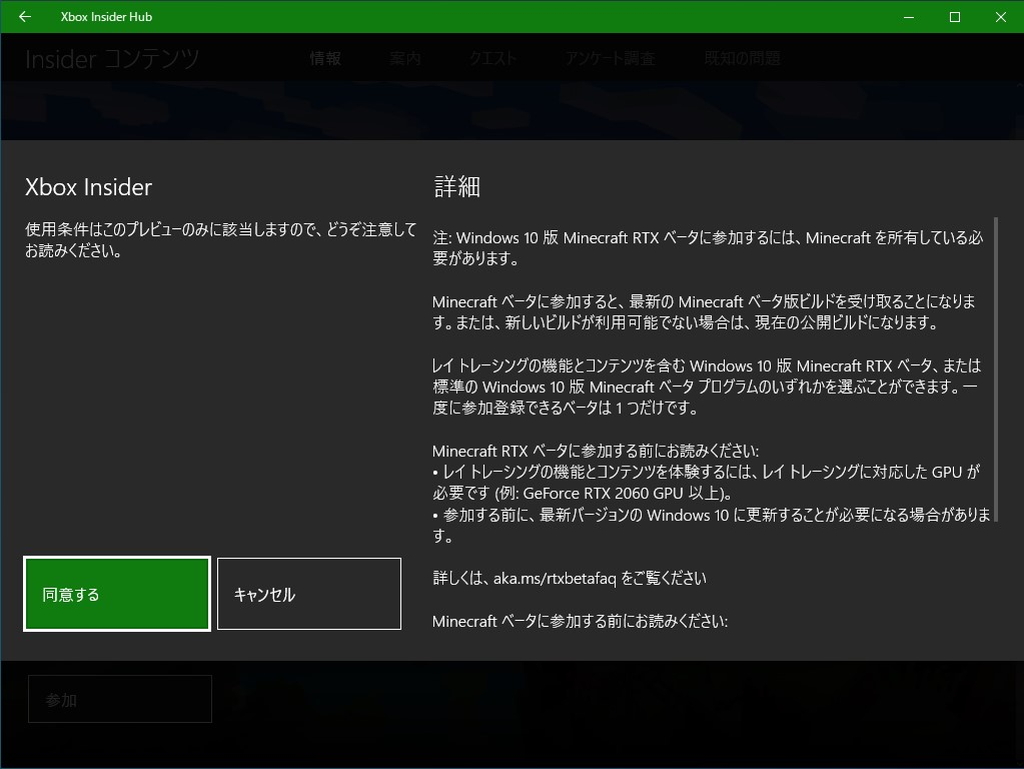1024x769 pixels.
Task: Select the 情報 navigation tab
Action: (x=325, y=59)
